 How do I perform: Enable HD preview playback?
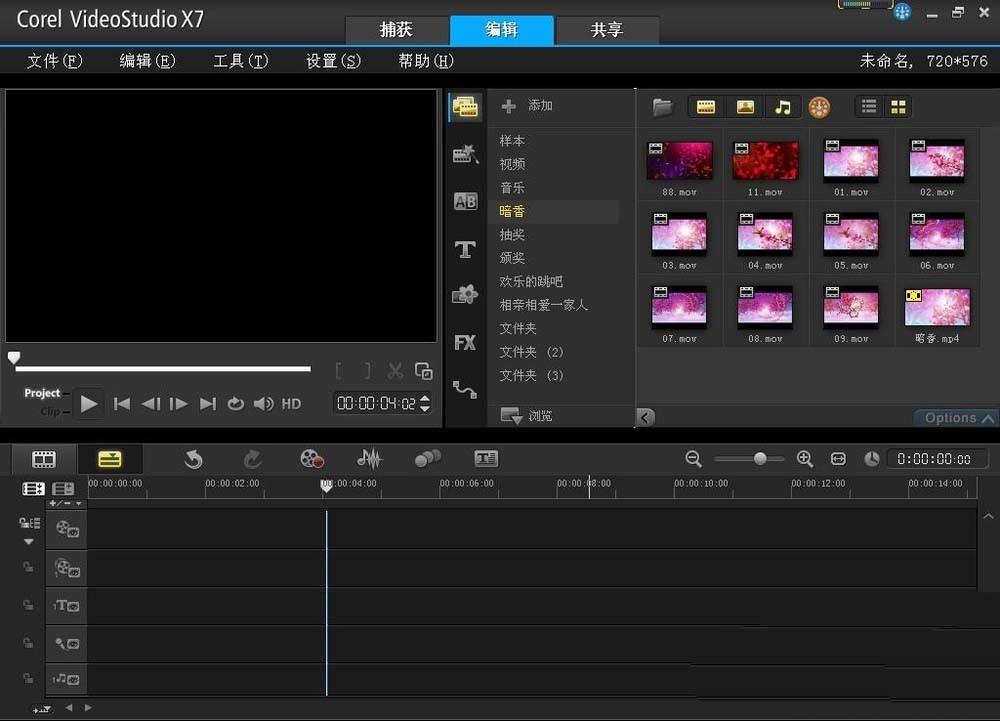point(290,404)
